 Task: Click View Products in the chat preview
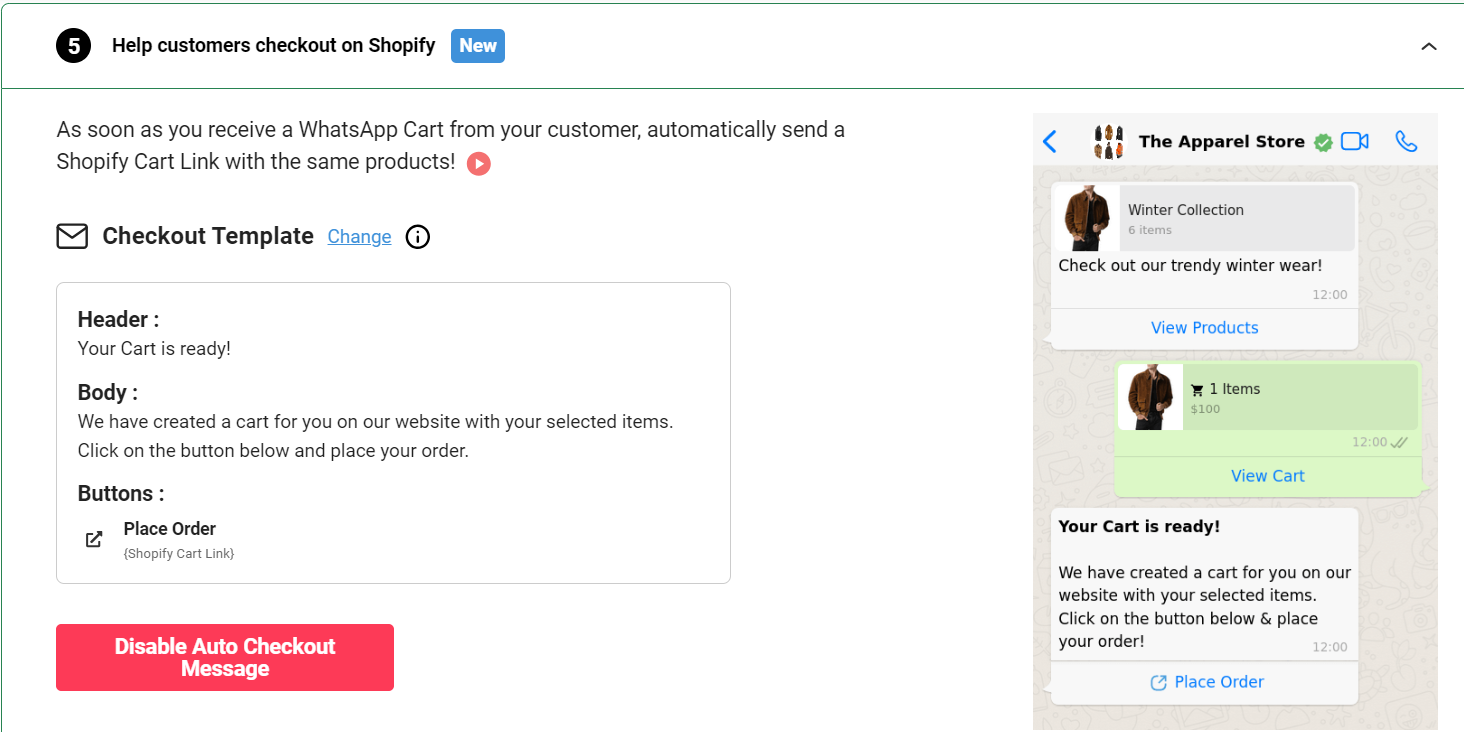pos(1204,327)
